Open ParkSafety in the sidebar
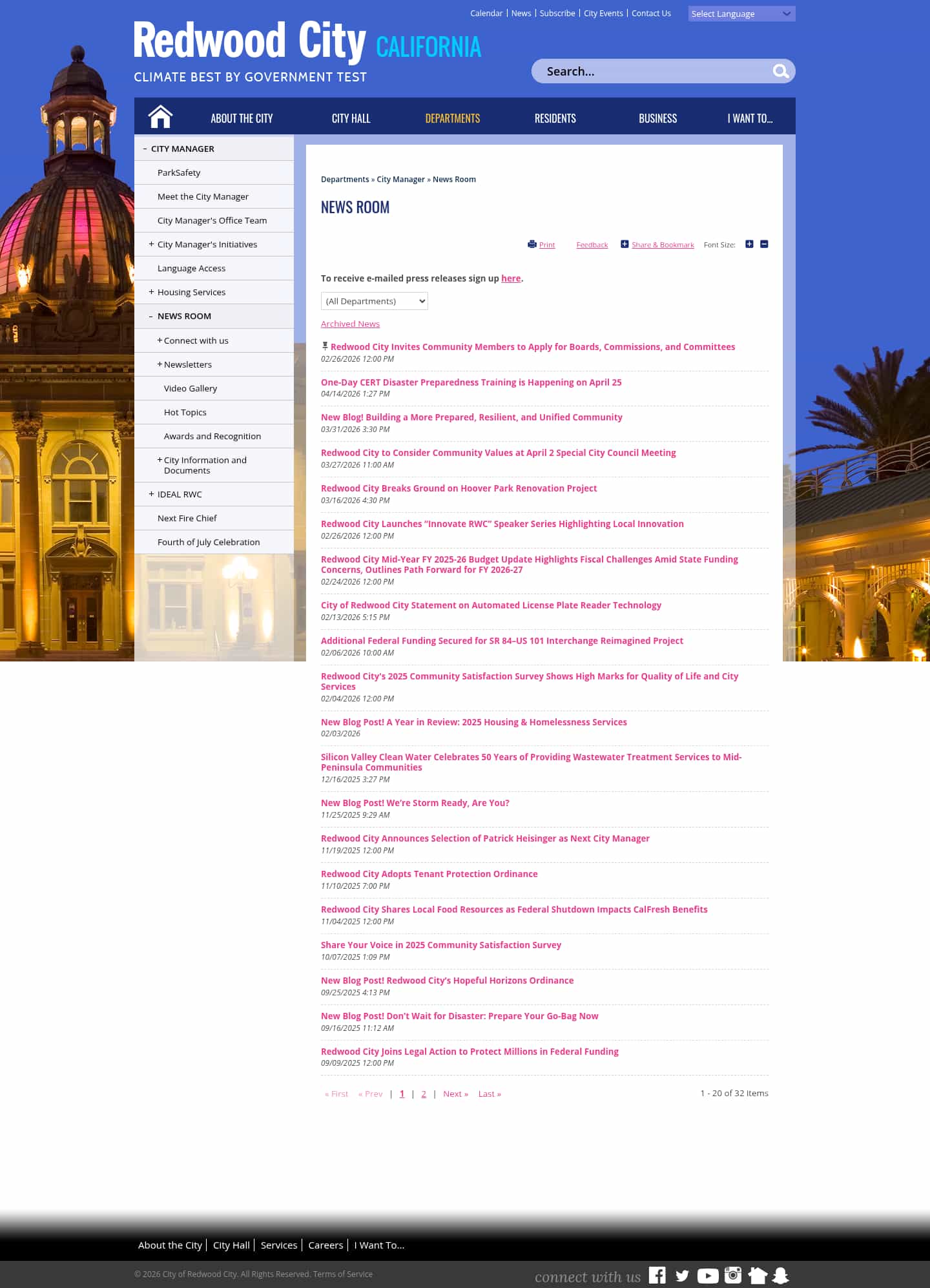This screenshot has width=930, height=1288. point(179,172)
